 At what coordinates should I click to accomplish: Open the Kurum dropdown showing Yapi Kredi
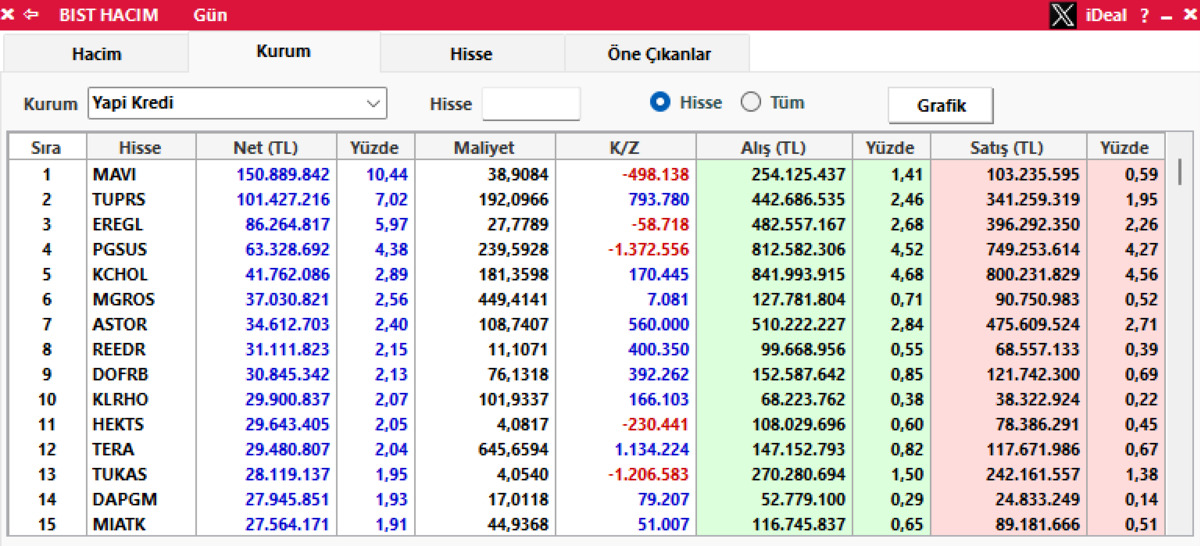point(237,103)
